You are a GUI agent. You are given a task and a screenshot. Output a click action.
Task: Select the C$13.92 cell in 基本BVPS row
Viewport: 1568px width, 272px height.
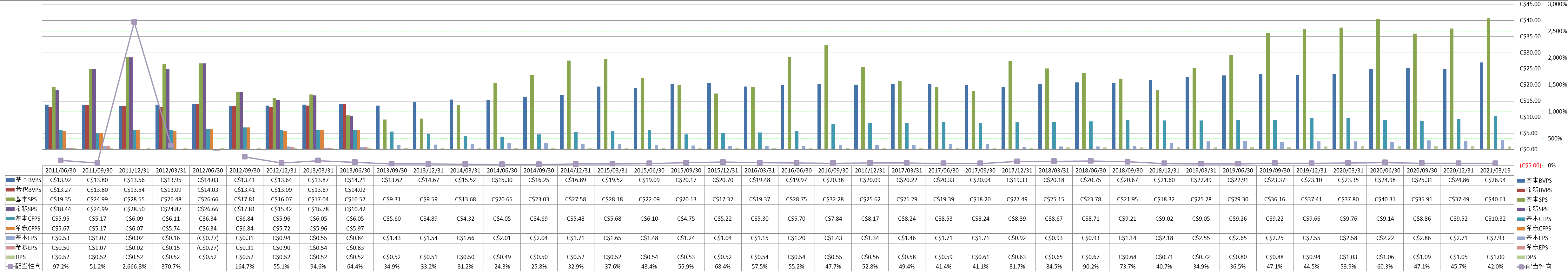(61, 180)
